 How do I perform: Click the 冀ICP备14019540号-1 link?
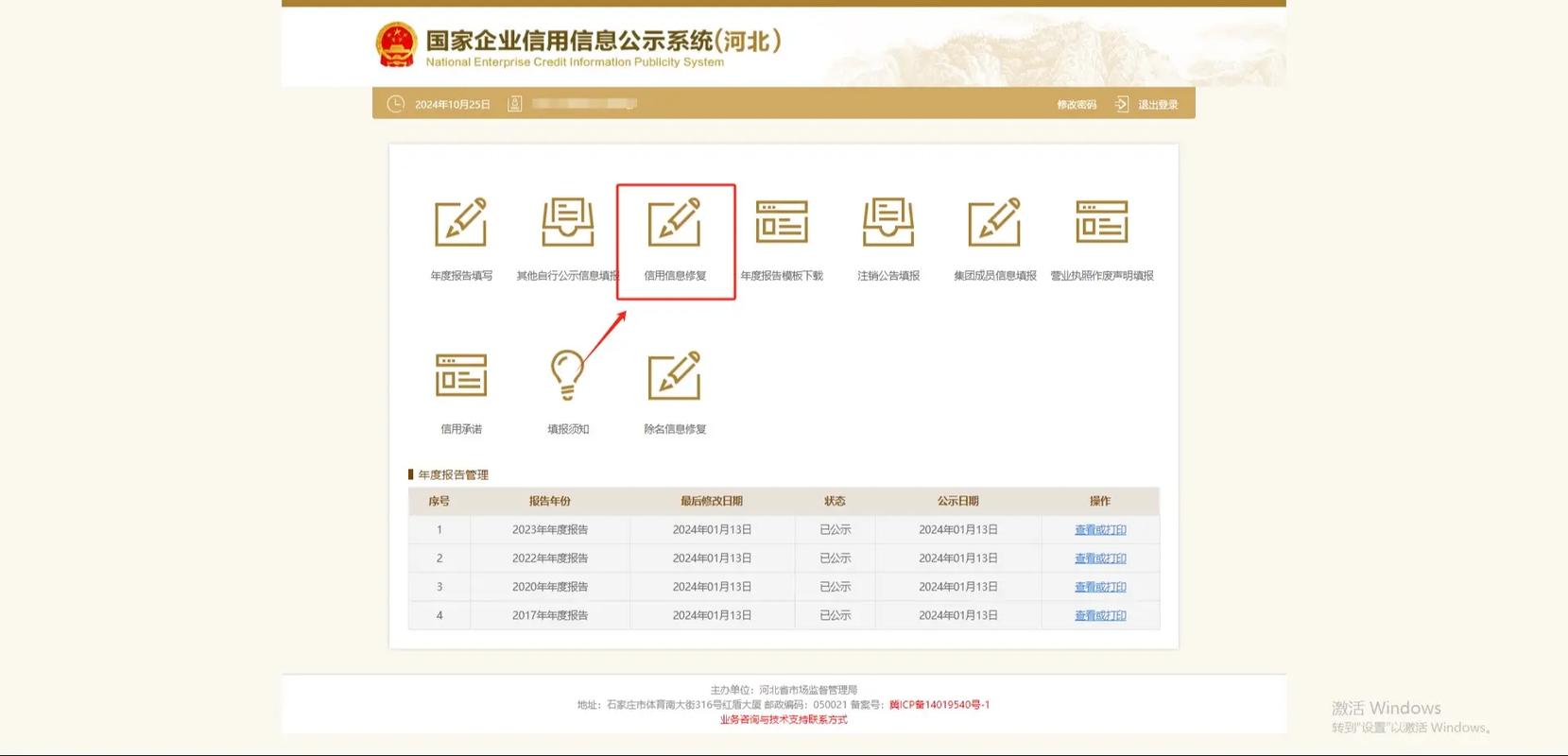[939, 705]
